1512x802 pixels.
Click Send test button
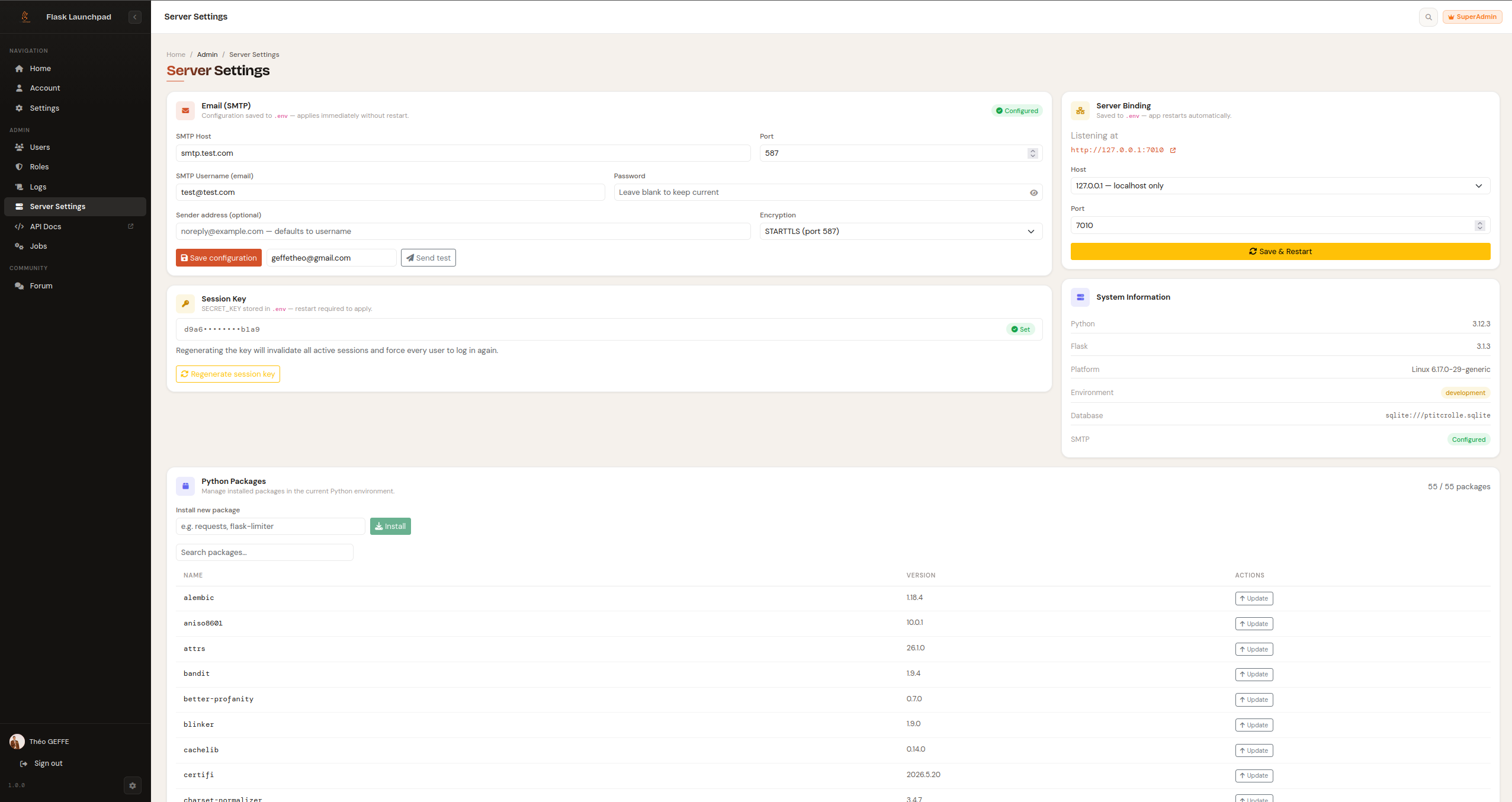click(x=428, y=258)
